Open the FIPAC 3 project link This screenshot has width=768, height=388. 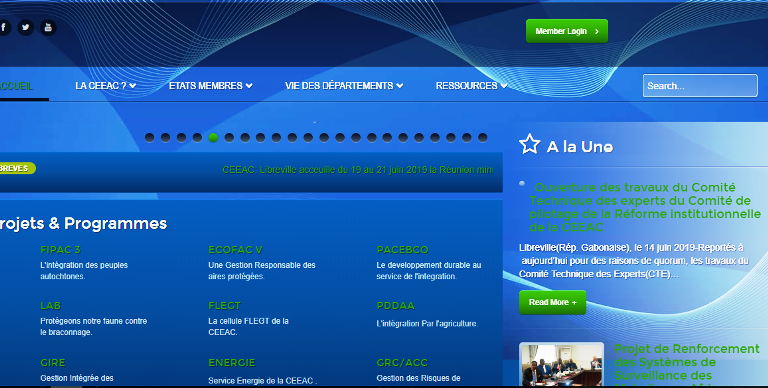(x=60, y=250)
